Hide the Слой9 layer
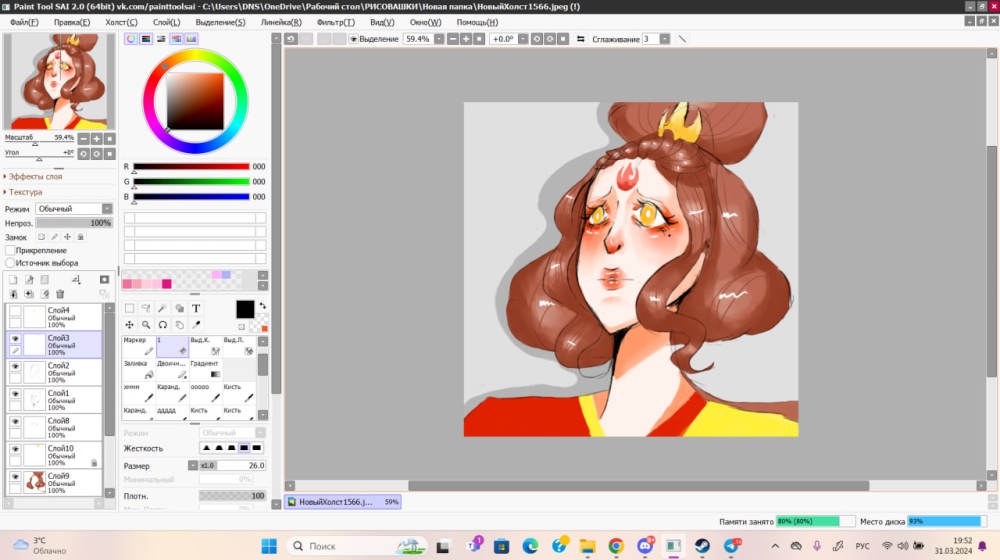This screenshot has width=1000, height=560. click(15, 476)
